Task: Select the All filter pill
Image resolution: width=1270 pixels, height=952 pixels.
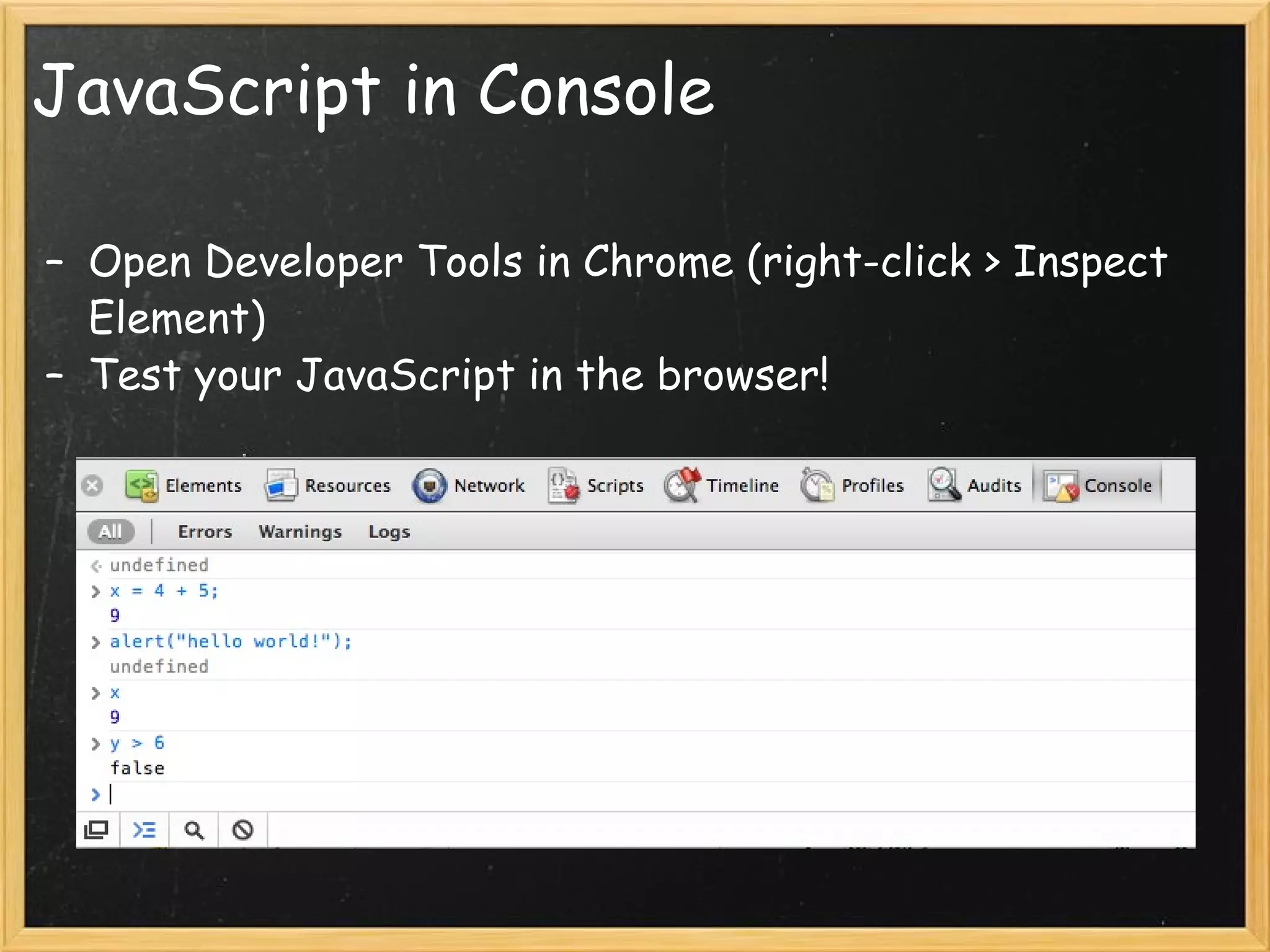Action: (x=111, y=531)
